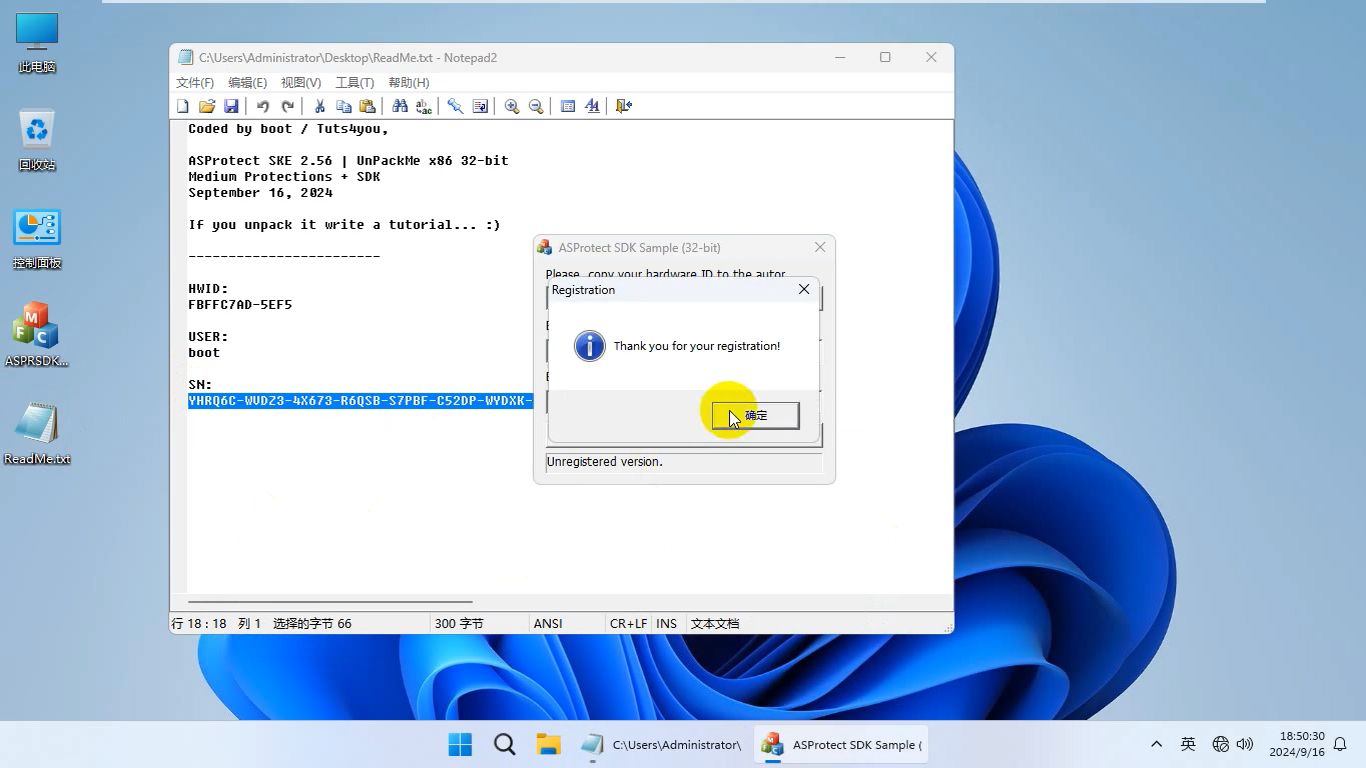Viewport: 1366px width, 768px height.
Task: Click the highlighted SN serial line
Action: click(x=360, y=401)
